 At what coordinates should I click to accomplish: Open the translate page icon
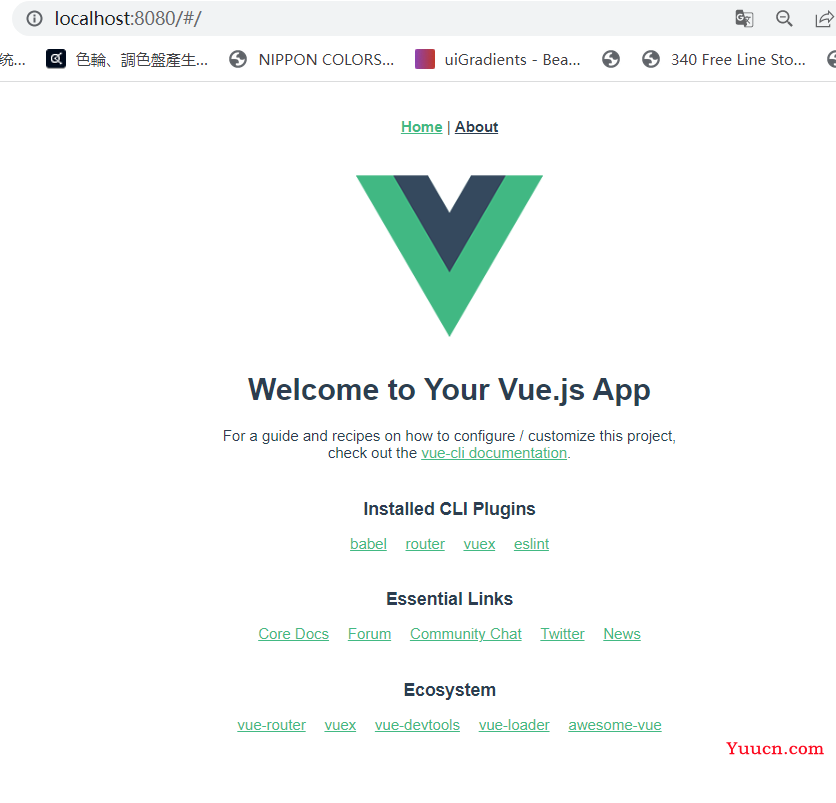coord(744,19)
